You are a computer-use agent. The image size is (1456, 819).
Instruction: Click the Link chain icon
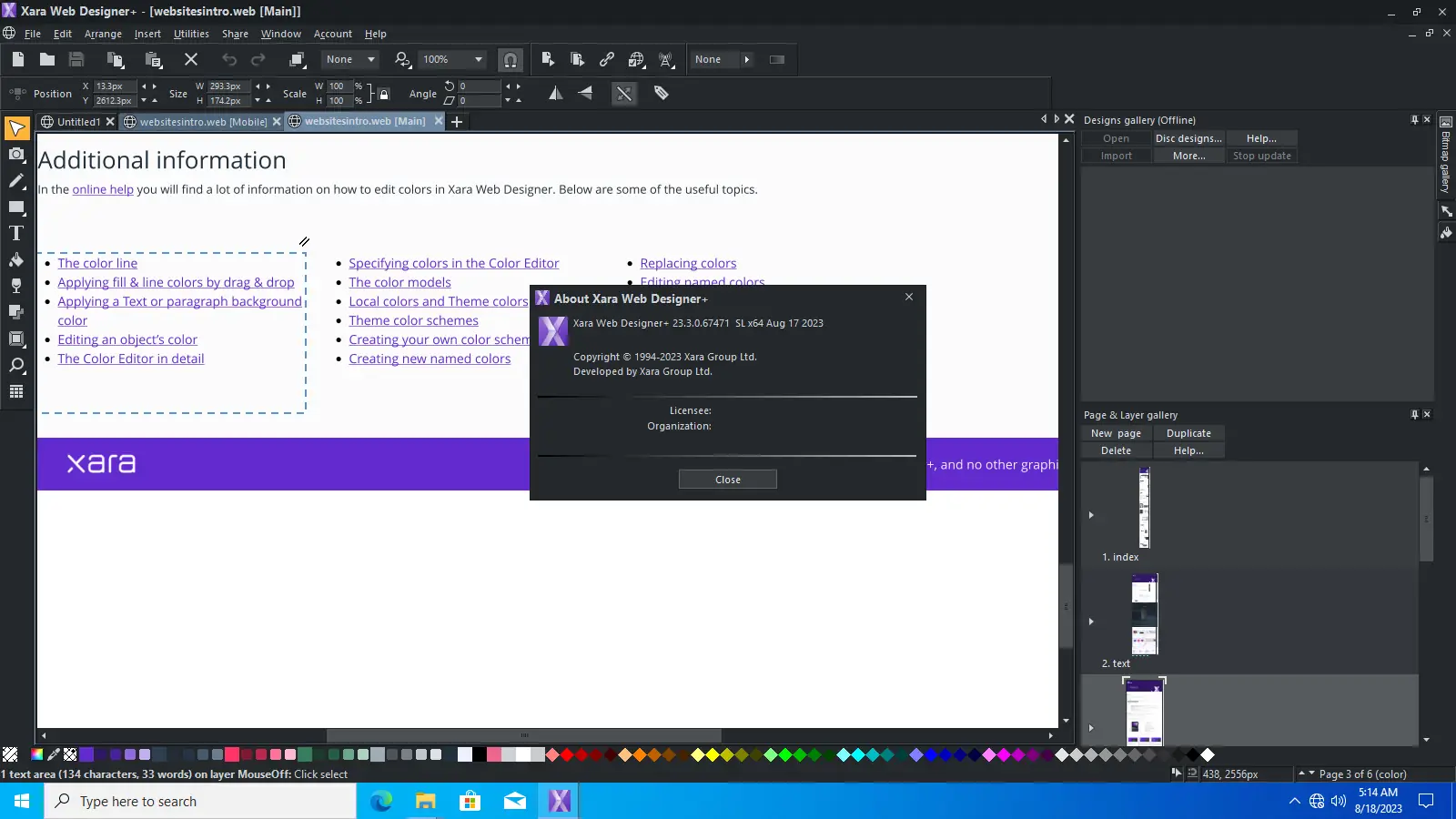coord(607,60)
